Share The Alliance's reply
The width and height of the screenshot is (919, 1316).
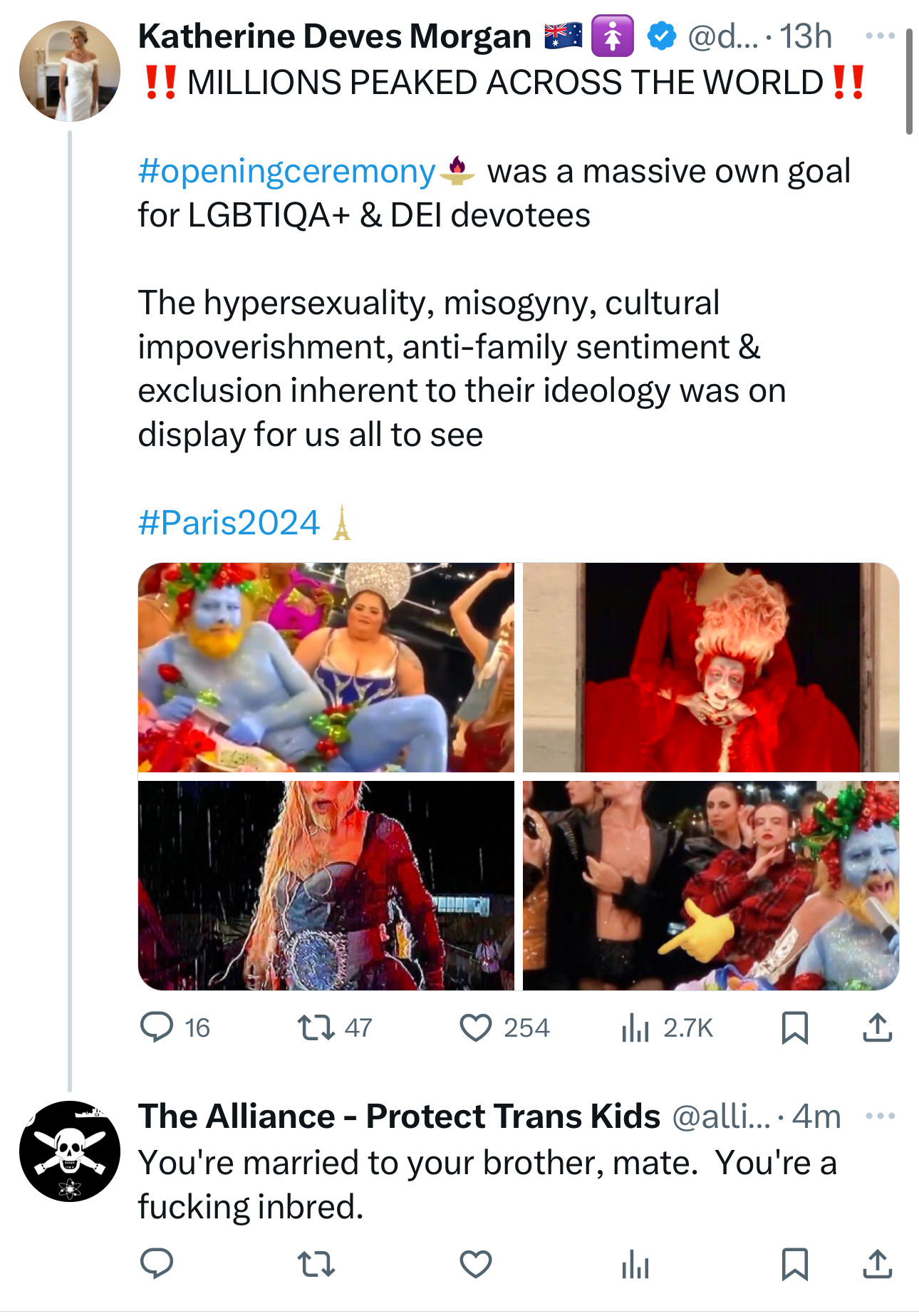pyautogui.click(x=878, y=1264)
